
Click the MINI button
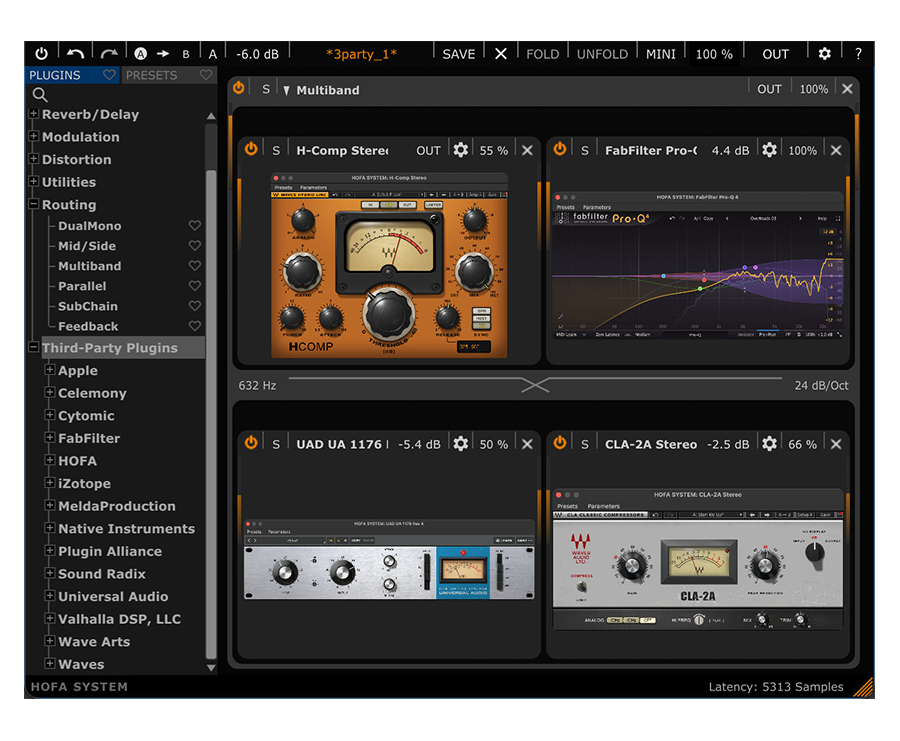pyautogui.click(x=661, y=55)
